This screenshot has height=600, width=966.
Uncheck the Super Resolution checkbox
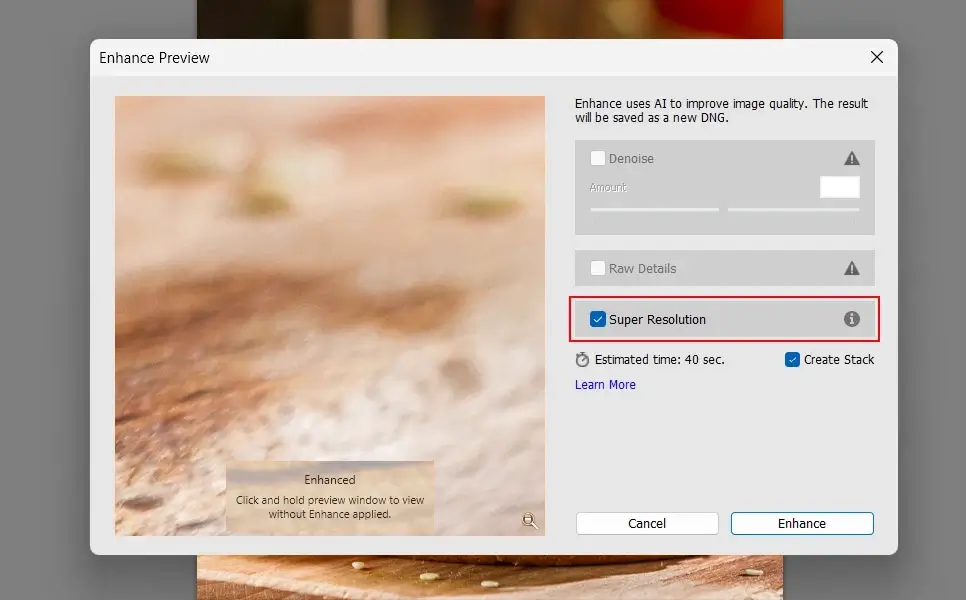tap(598, 319)
